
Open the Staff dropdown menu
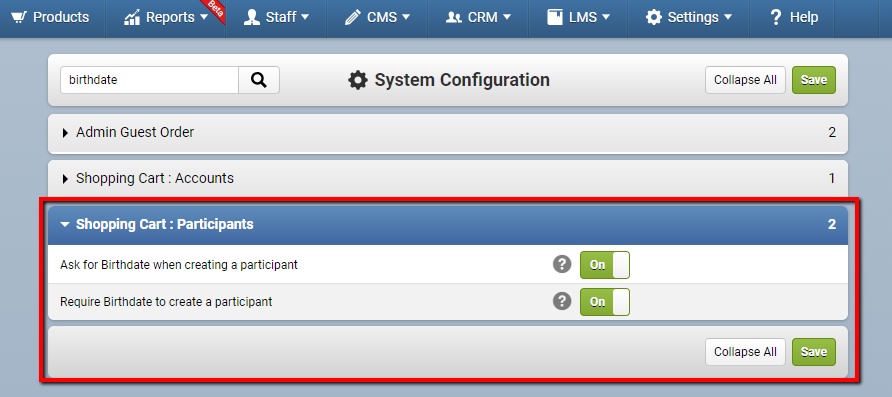point(276,18)
